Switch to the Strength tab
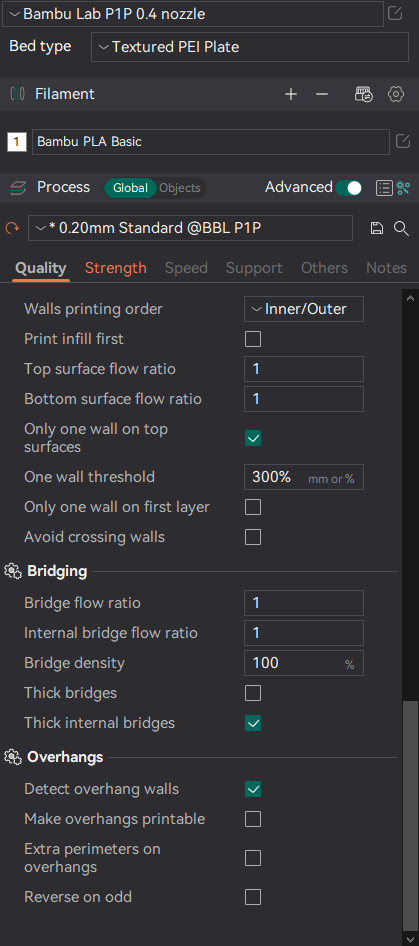Screen dimensions: 419x946 coord(116,268)
